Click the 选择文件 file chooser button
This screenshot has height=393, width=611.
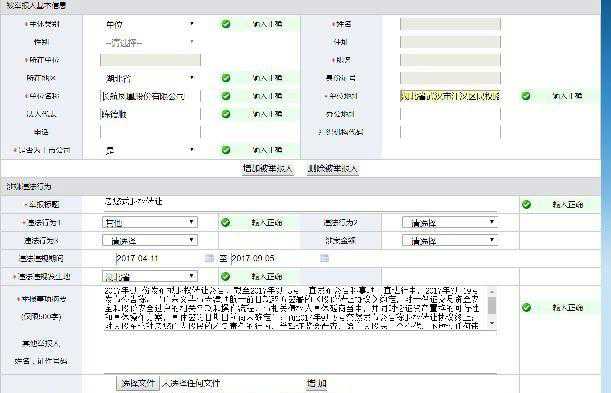point(138,383)
